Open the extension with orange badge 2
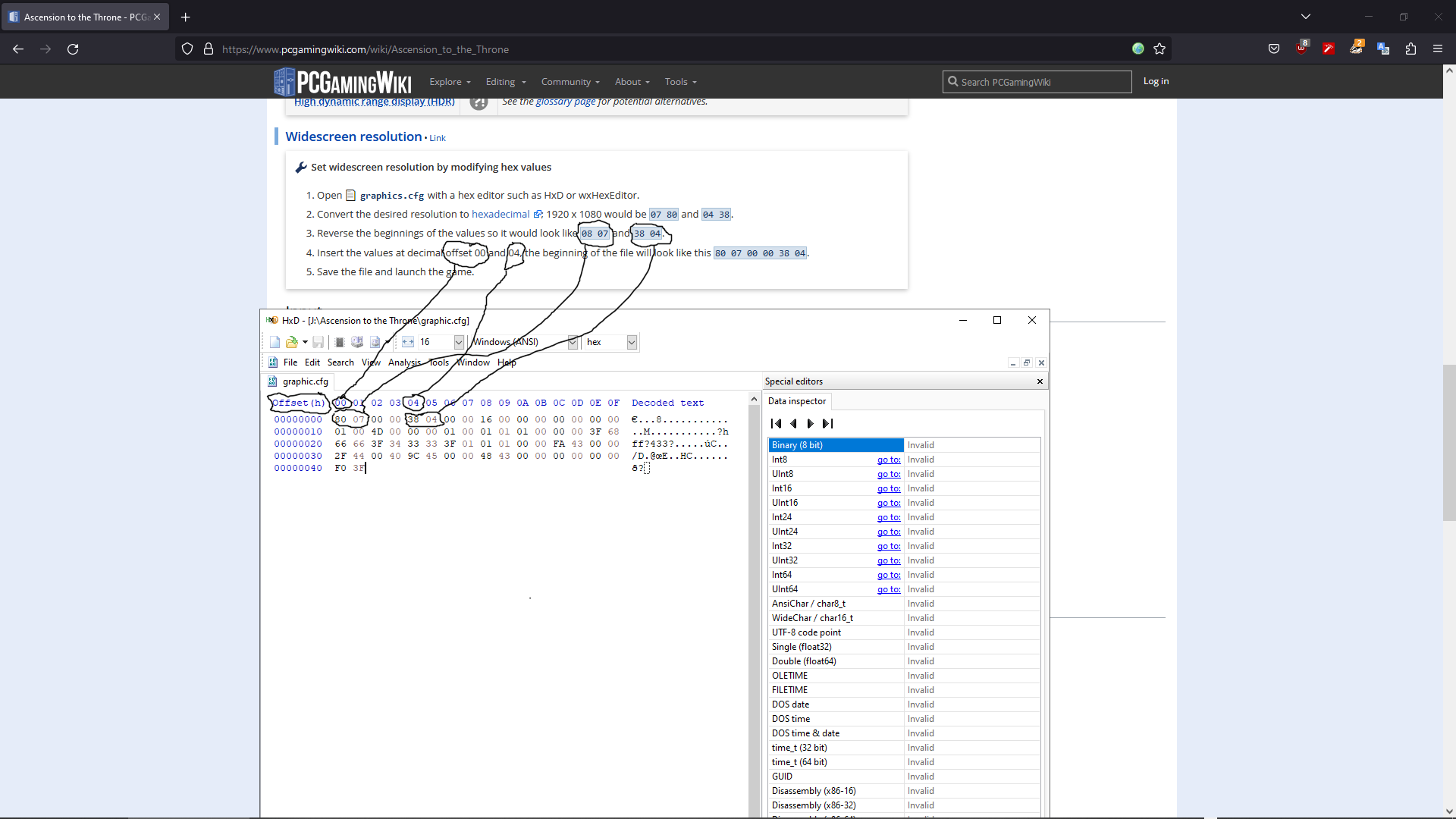This screenshot has height=819, width=1456. (x=1356, y=49)
